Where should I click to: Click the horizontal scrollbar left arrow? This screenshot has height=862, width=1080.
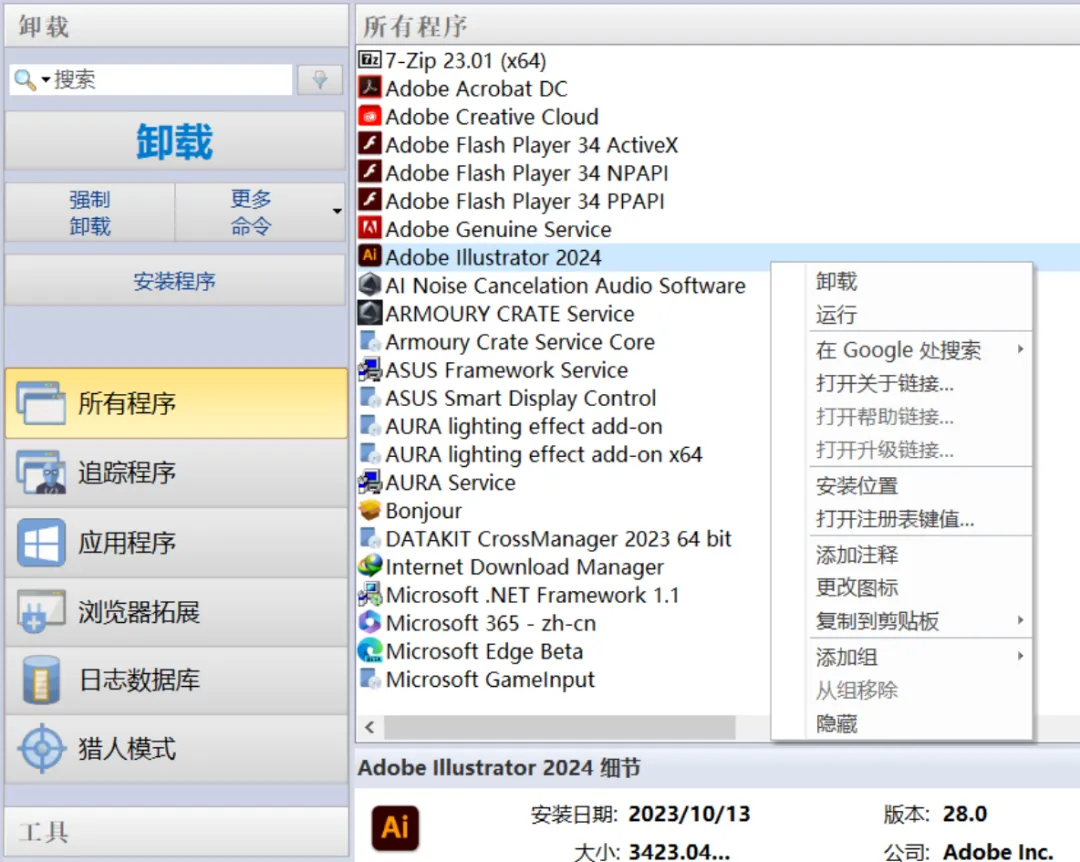(x=370, y=727)
